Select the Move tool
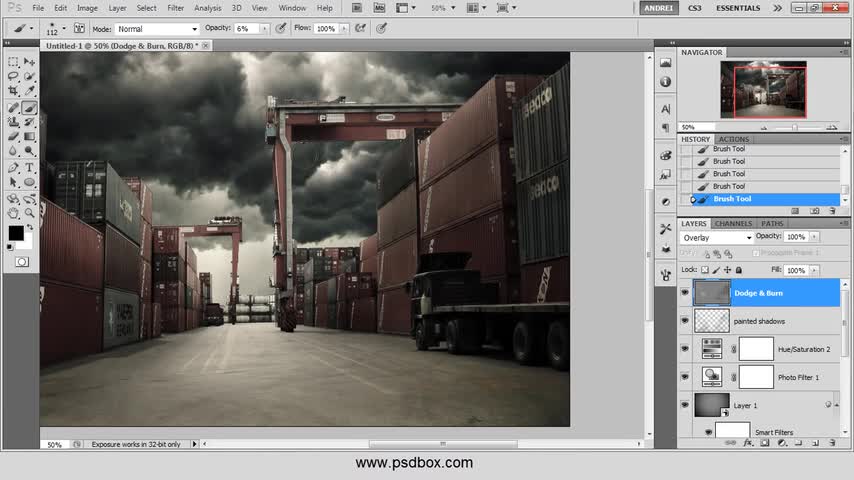The height and width of the screenshot is (480, 854). 29,62
